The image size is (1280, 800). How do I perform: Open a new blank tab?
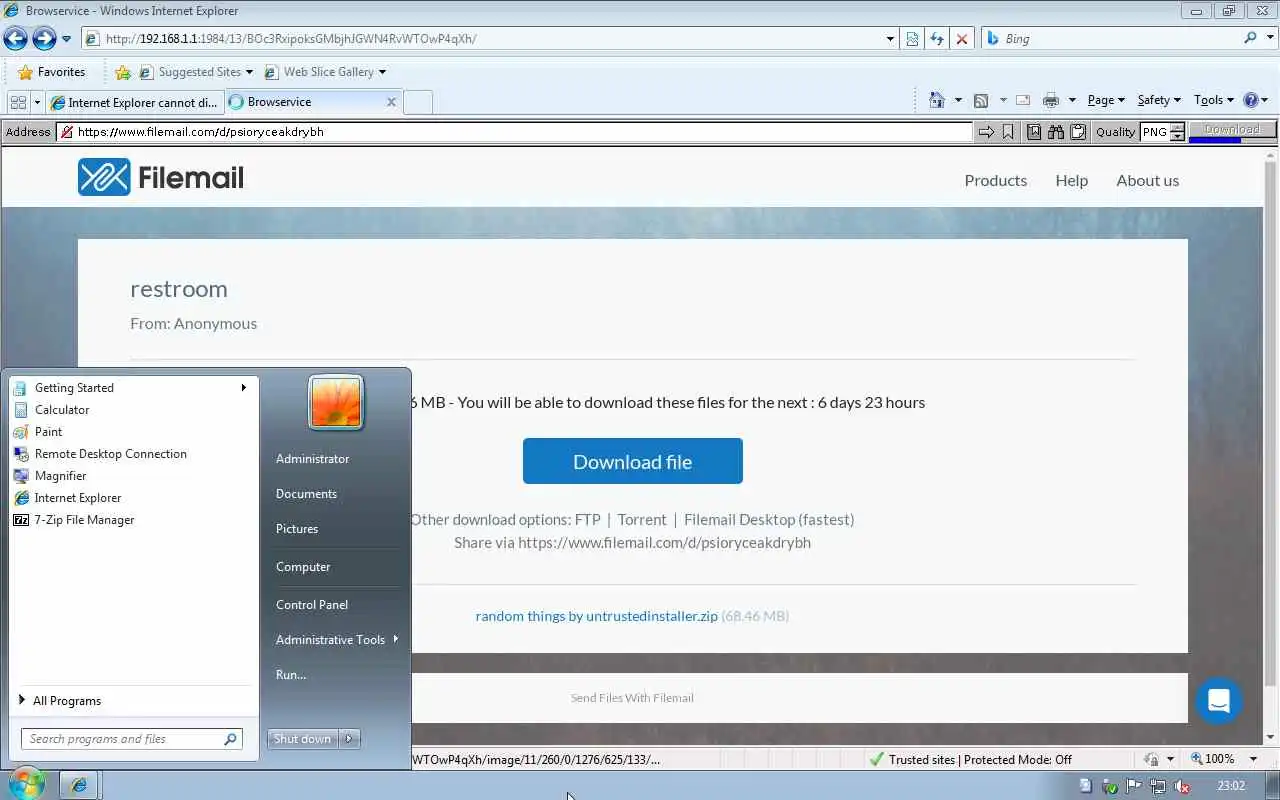(418, 102)
